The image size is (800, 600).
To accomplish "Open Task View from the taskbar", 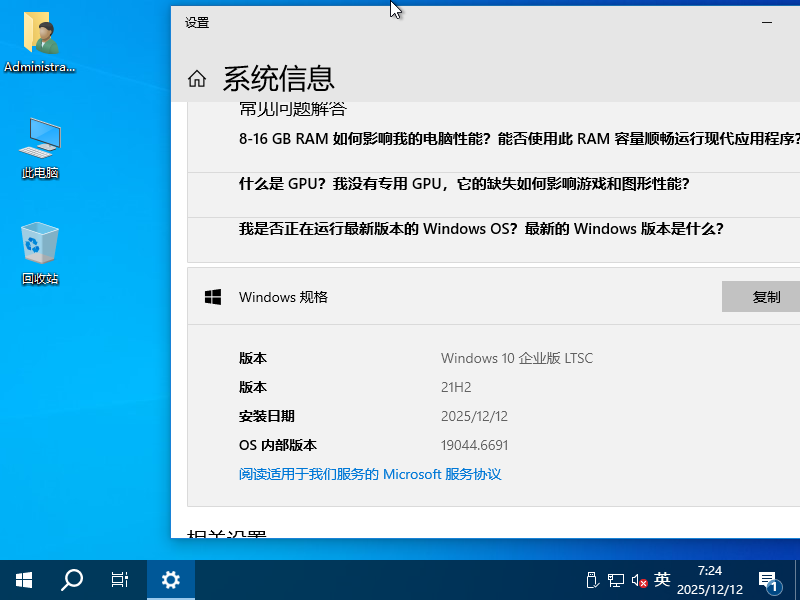I will (120, 580).
